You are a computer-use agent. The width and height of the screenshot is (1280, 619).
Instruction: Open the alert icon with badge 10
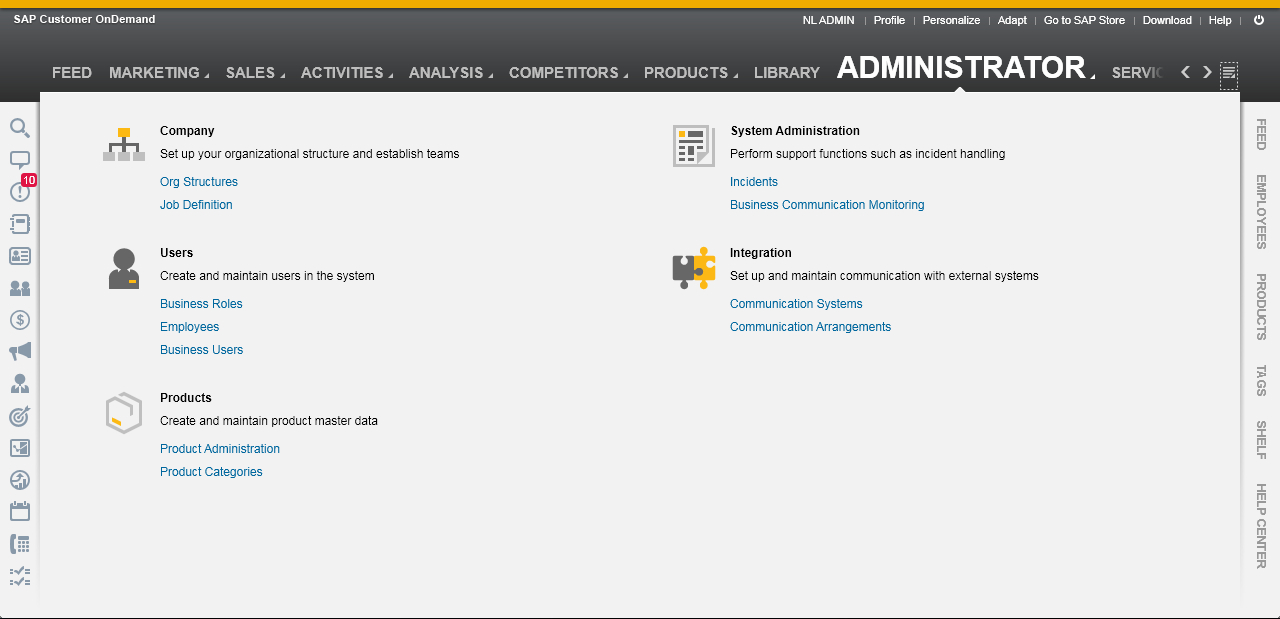click(20, 192)
